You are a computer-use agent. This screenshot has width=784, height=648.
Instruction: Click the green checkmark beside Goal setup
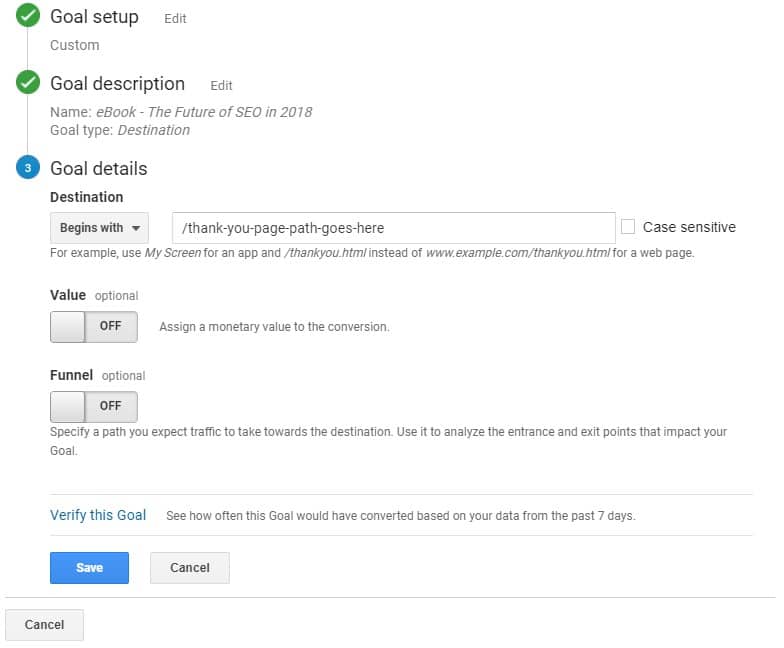(28, 17)
